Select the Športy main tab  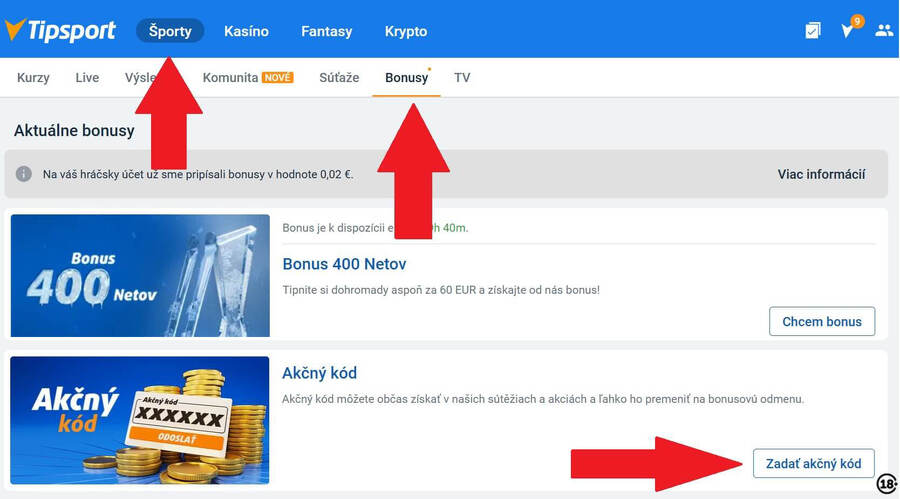(170, 31)
